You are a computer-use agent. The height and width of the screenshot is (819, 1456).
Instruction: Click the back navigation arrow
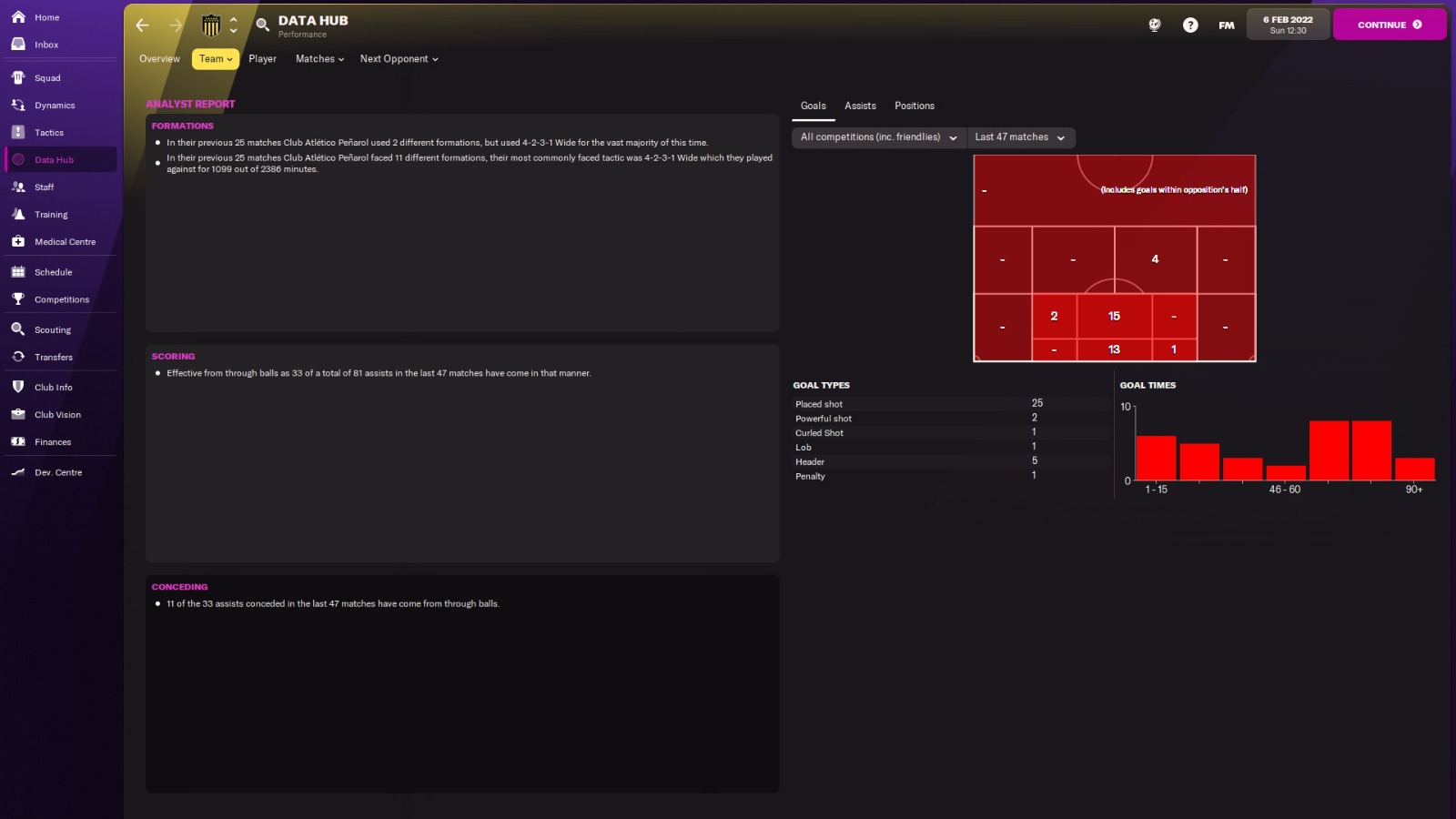coord(142,25)
